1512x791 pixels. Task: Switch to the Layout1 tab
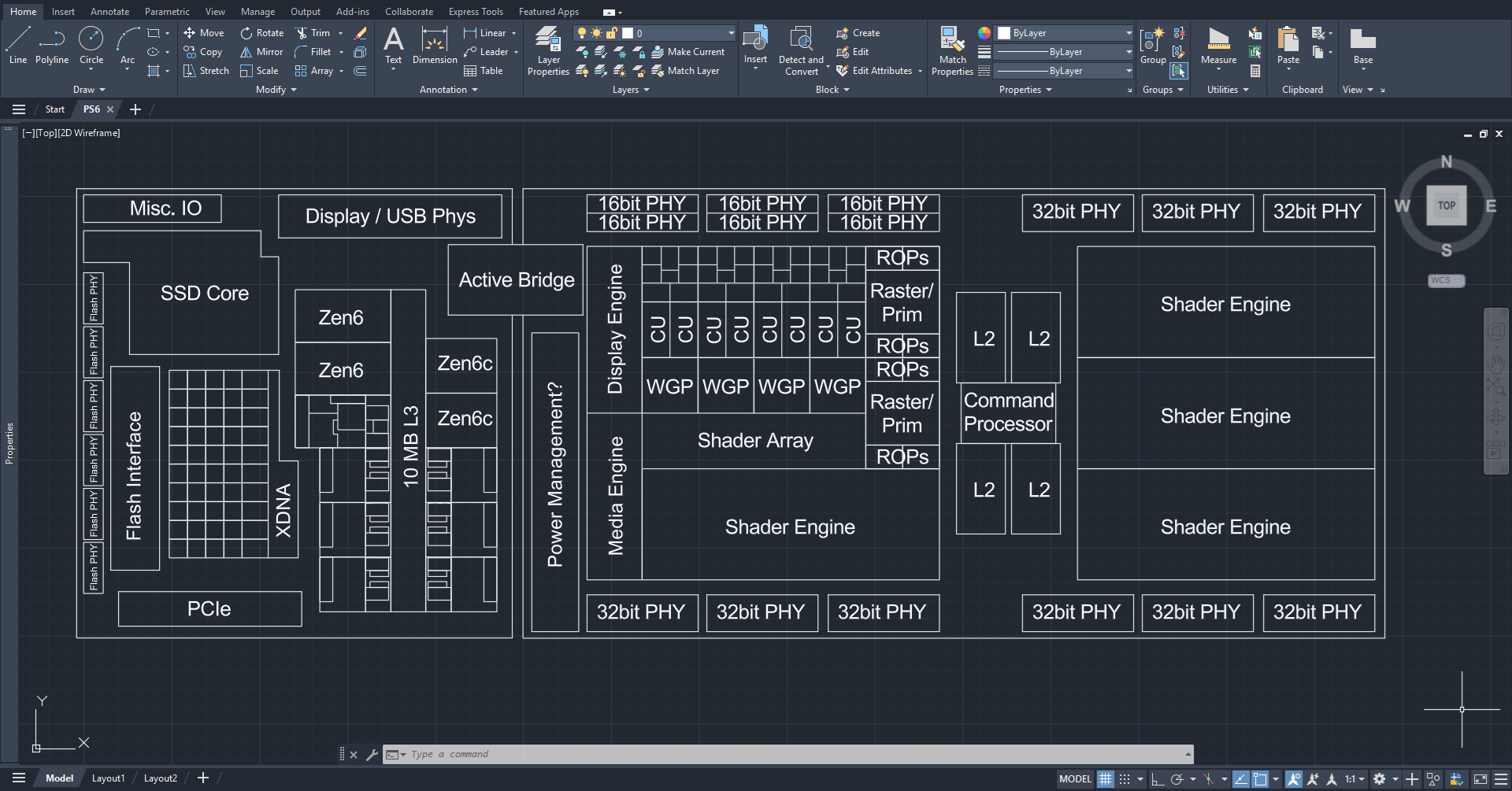108,778
